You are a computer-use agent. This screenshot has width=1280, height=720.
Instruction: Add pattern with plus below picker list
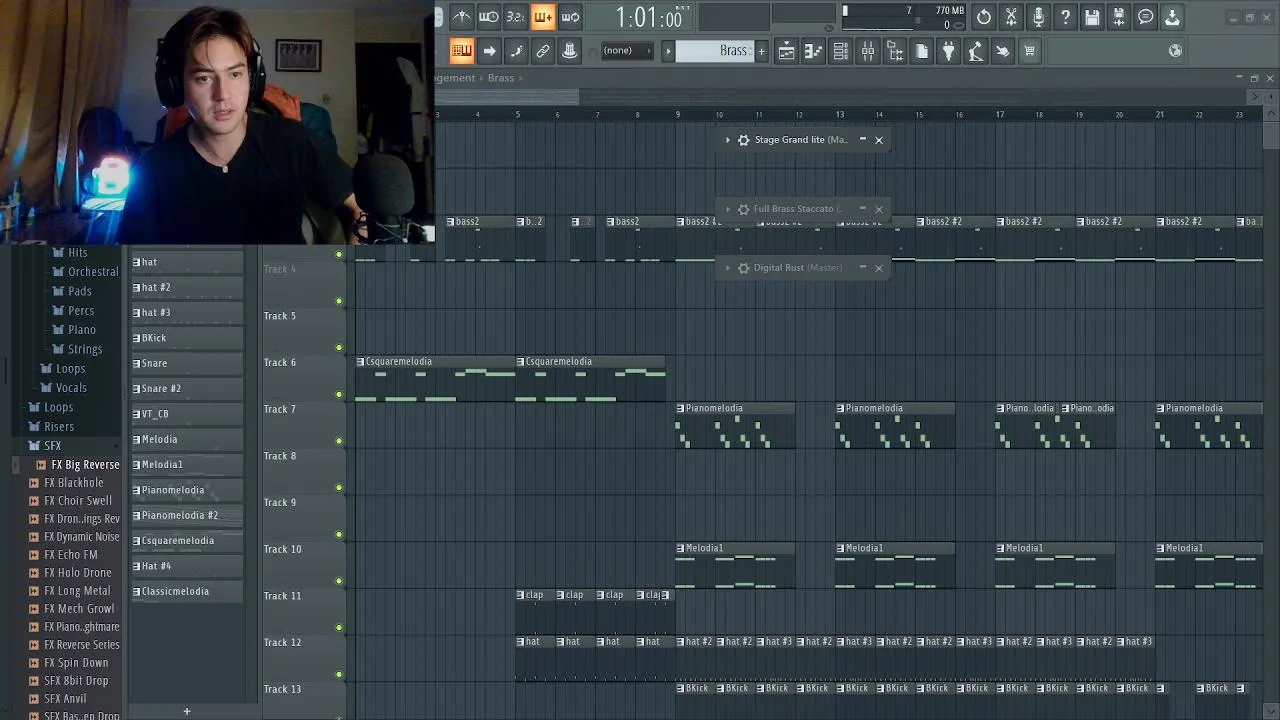(x=186, y=711)
